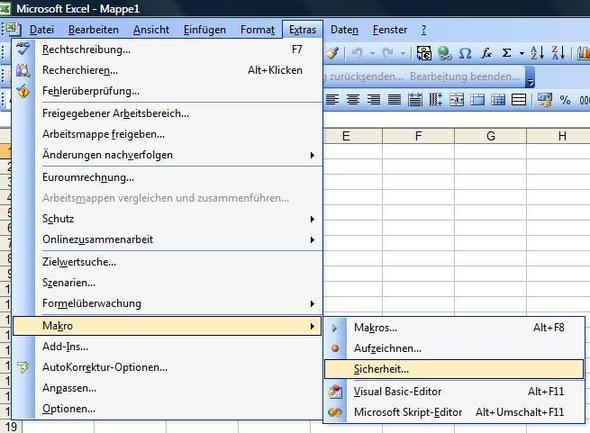Viewport: 590px width, 433px height.
Task: Click the spelling ABC checkmark icon
Action: point(23,49)
